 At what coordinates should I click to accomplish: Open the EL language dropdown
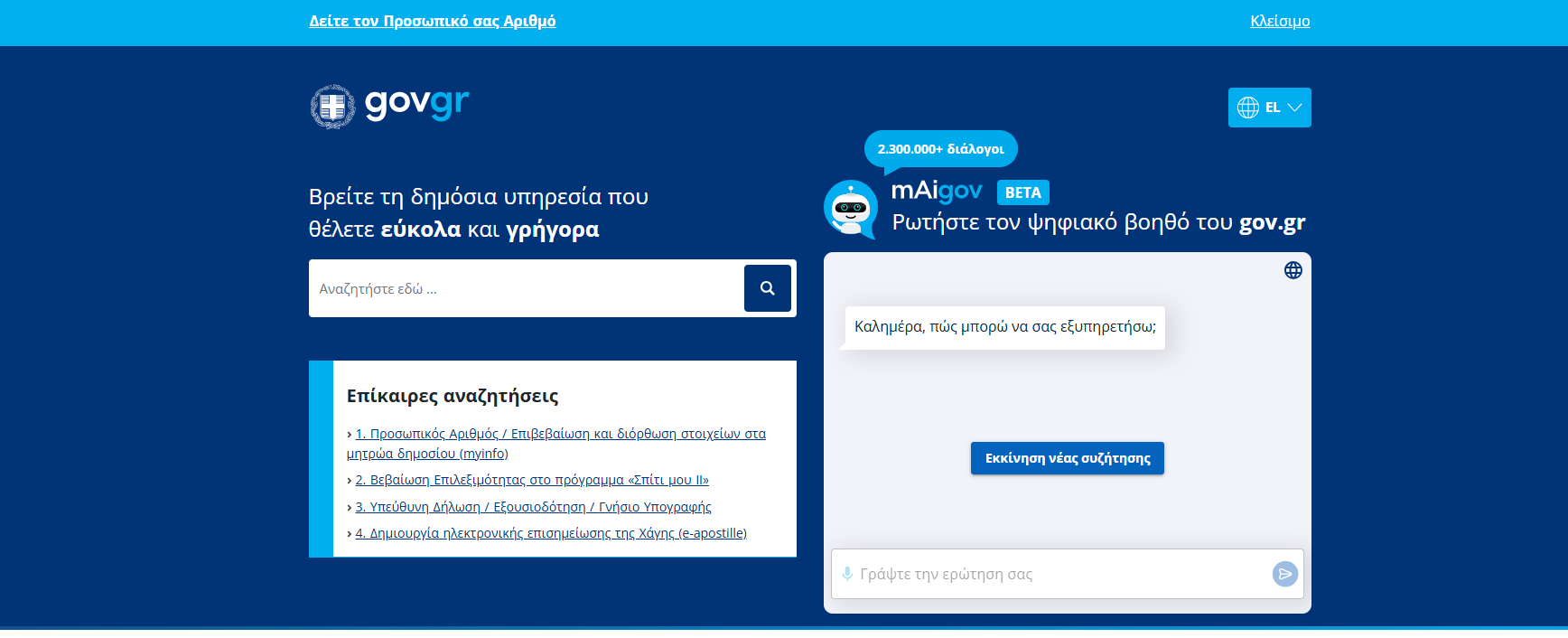(1269, 108)
